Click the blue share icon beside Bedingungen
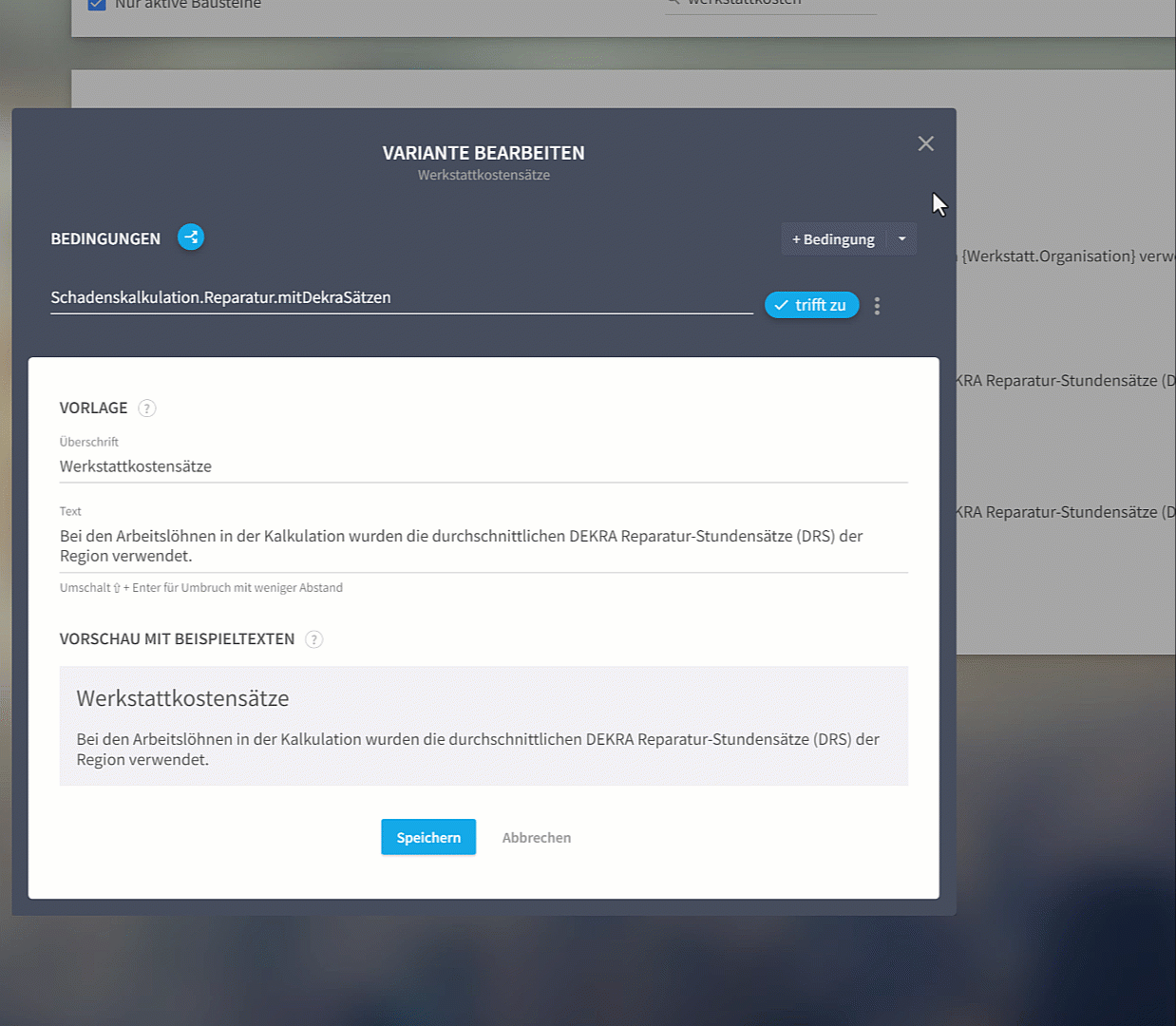This screenshot has height=1026, width=1176. [191, 237]
